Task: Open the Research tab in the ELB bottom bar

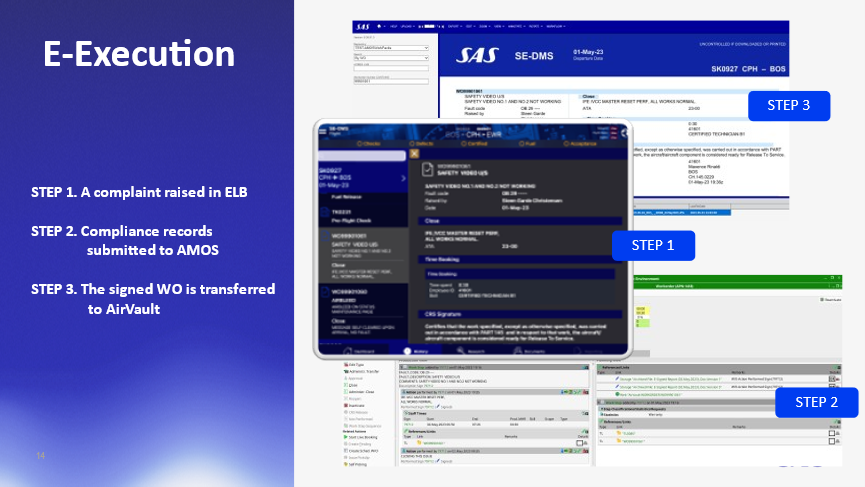Action: click(471, 351)
